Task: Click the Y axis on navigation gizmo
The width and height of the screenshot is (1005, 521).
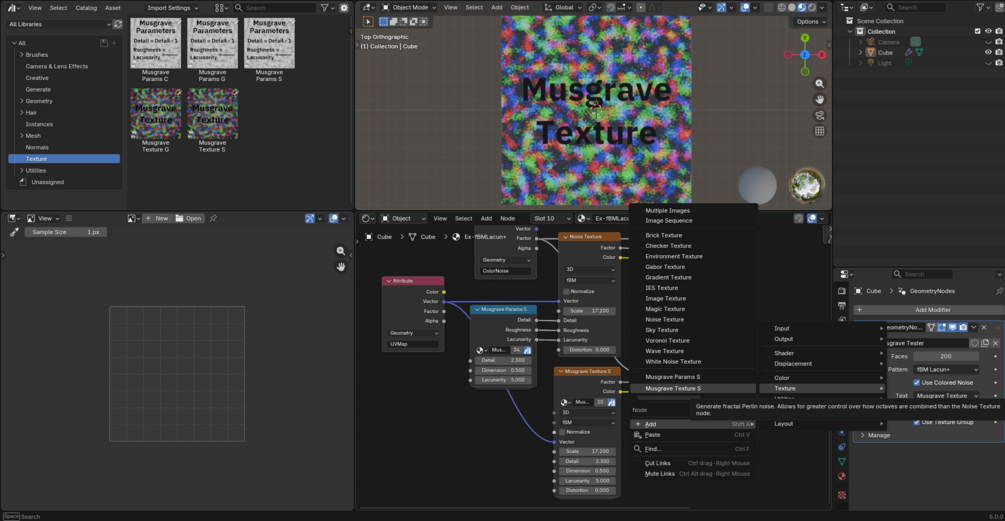Action: (805, 38)
